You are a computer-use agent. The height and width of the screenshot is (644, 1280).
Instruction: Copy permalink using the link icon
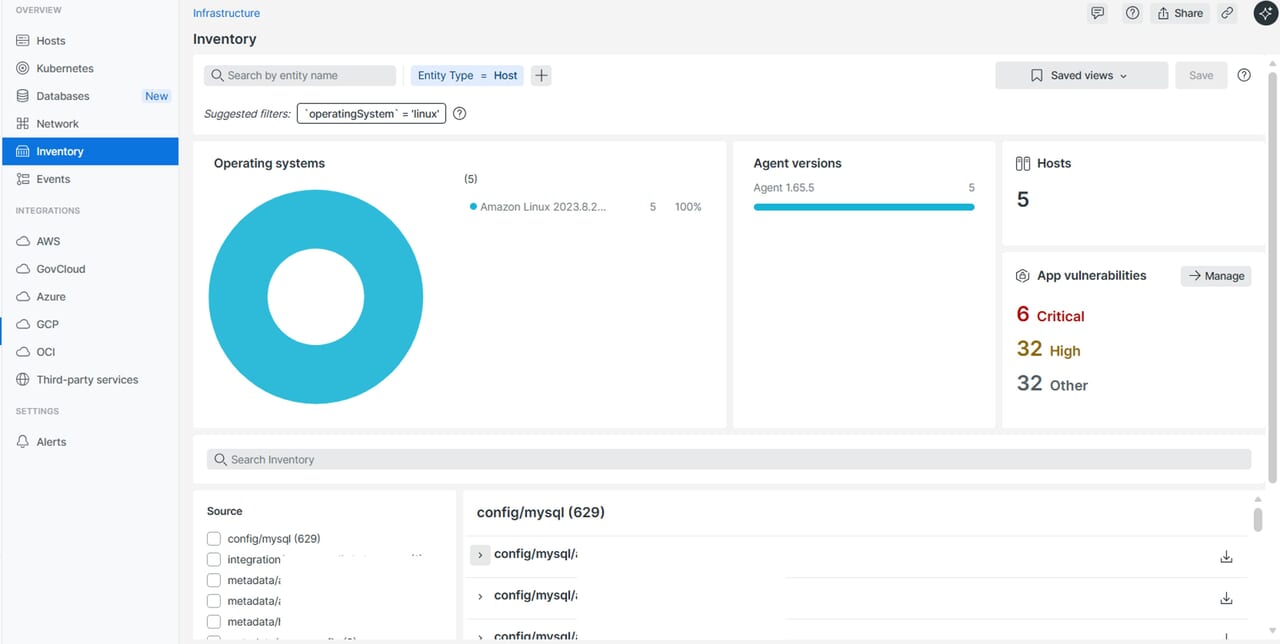click(x=1227, y=13)
